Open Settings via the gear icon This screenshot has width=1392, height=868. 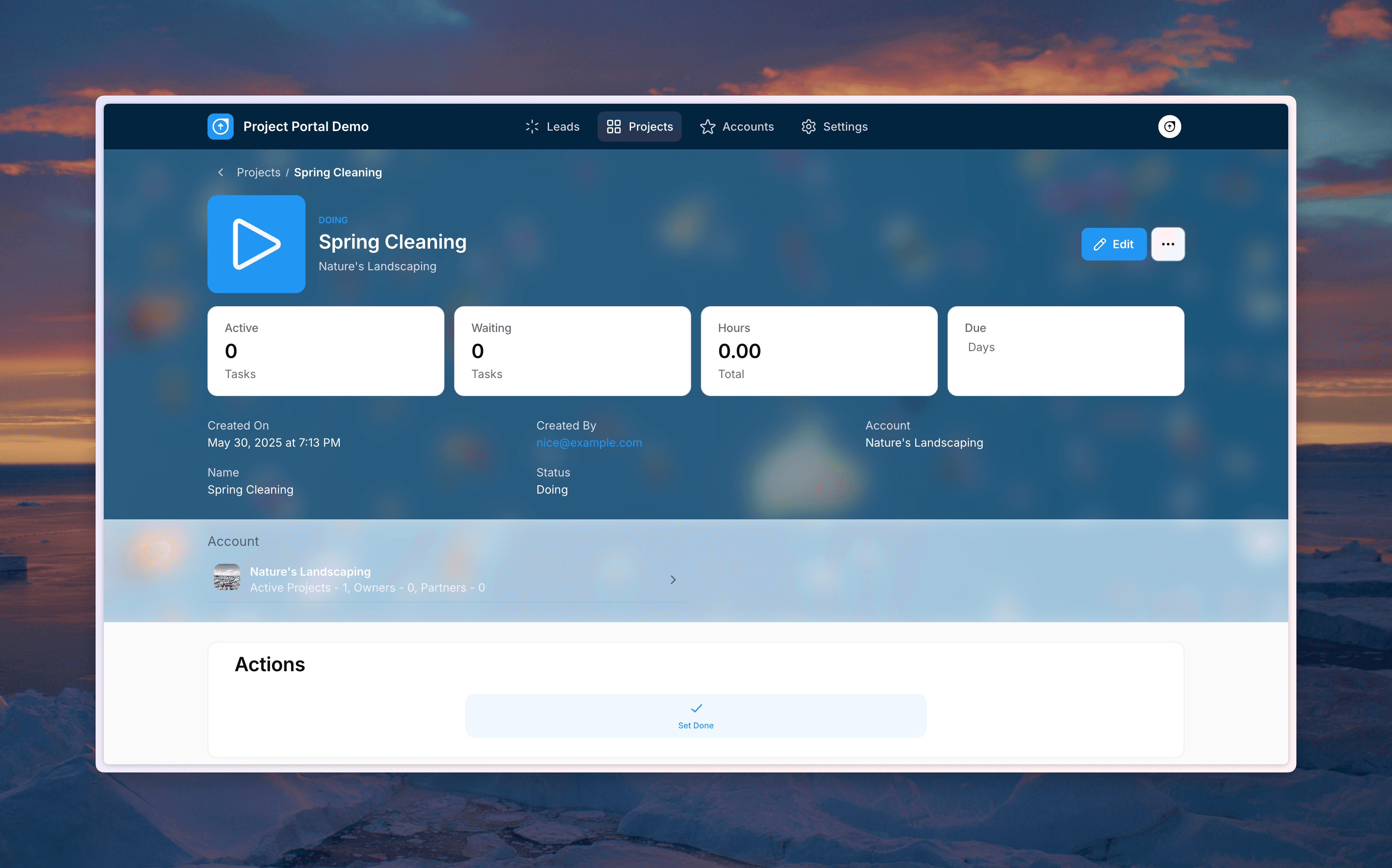[x=809, y=126]
